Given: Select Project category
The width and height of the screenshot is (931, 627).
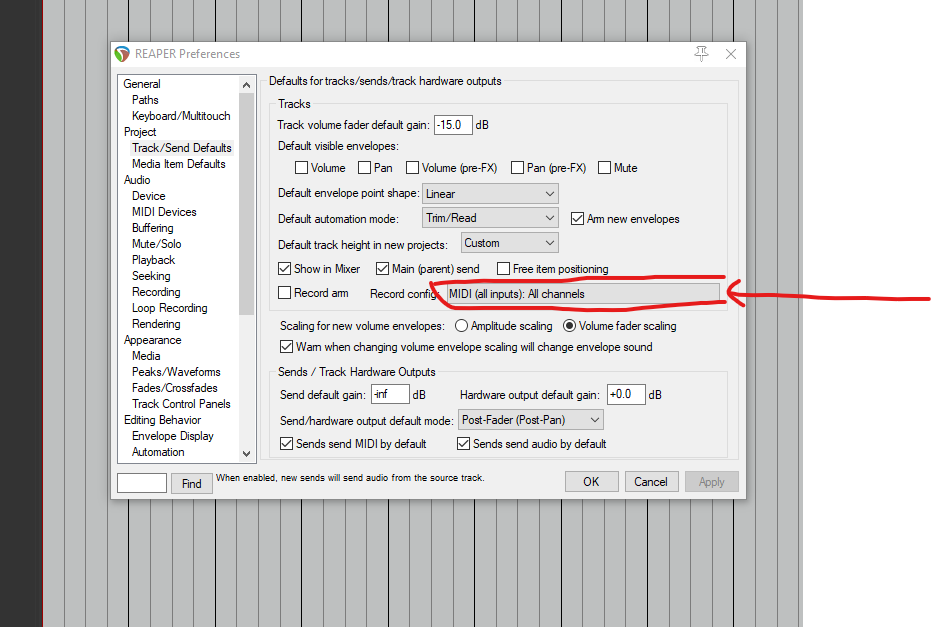Looking at the screenshot, I should 140,132.
